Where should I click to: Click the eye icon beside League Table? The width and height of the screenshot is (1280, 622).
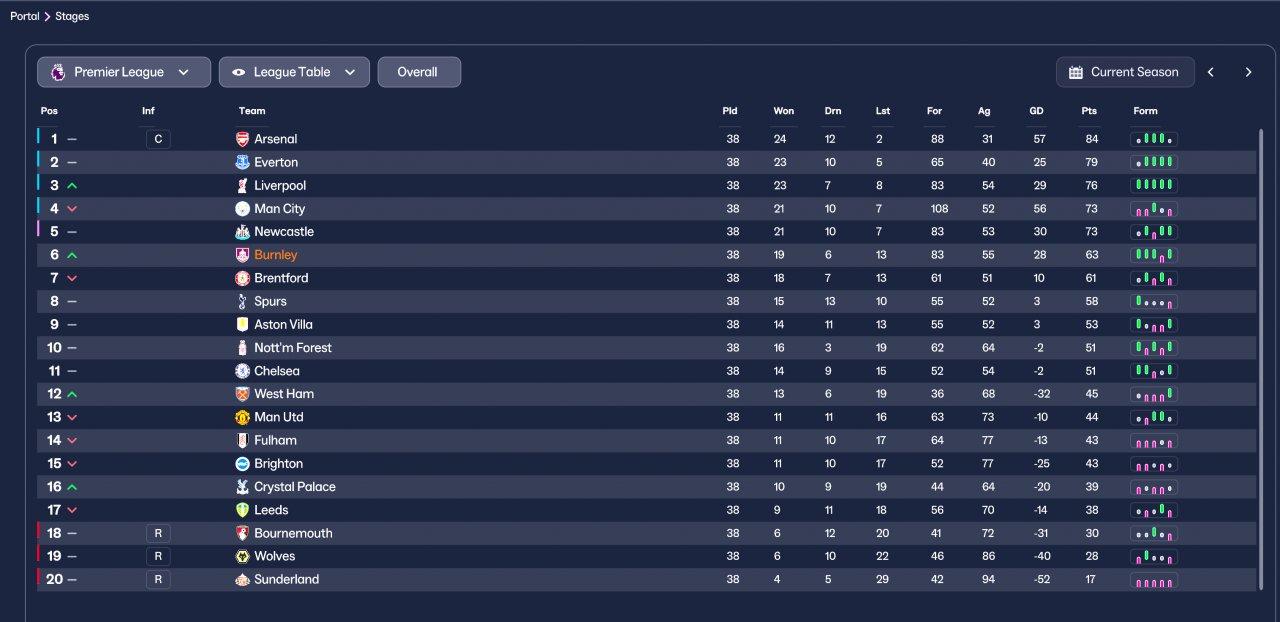coord(239,72)
